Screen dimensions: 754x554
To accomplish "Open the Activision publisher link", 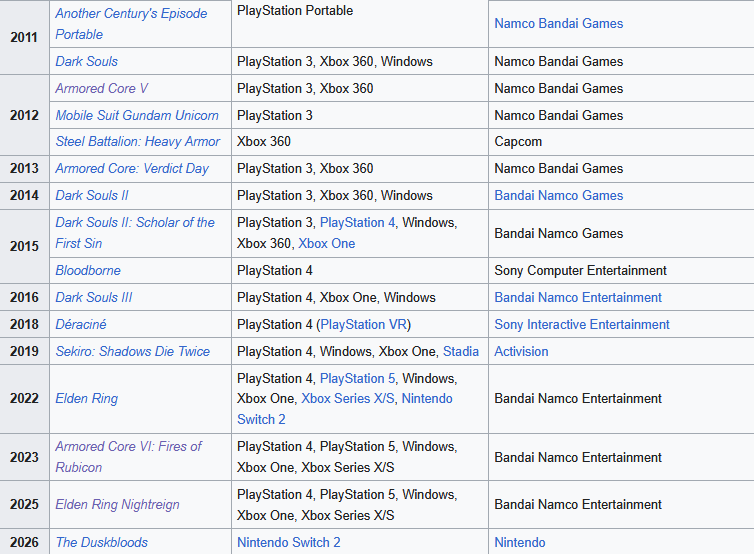I will 521,351.
